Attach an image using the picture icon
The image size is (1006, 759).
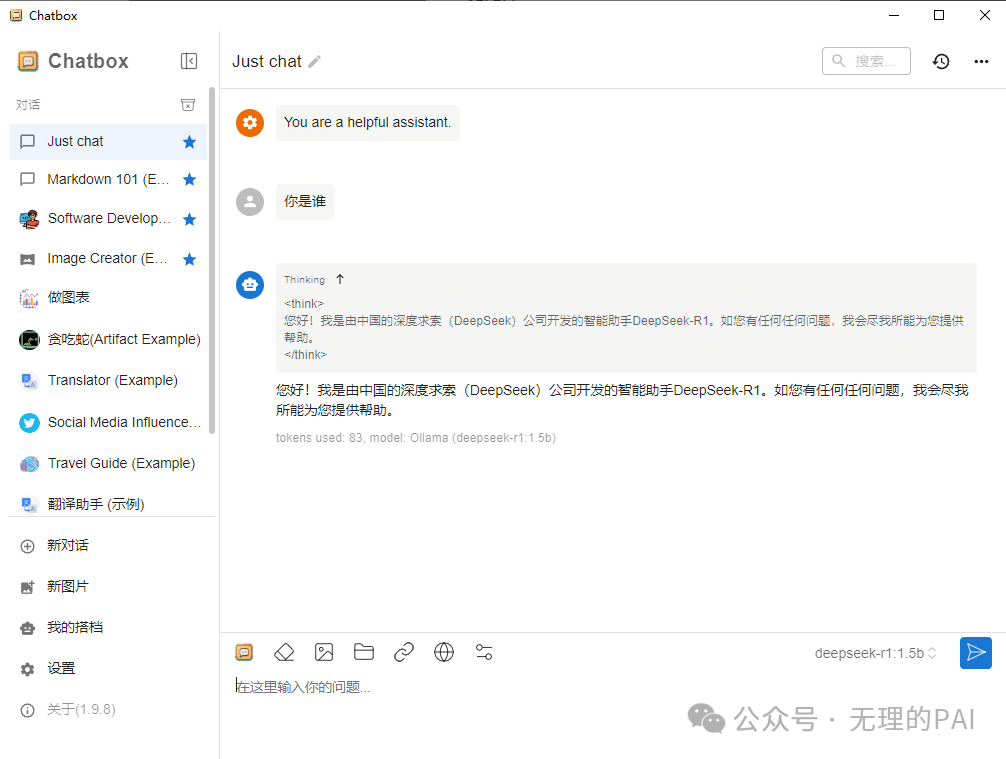(x=324, y=652)
